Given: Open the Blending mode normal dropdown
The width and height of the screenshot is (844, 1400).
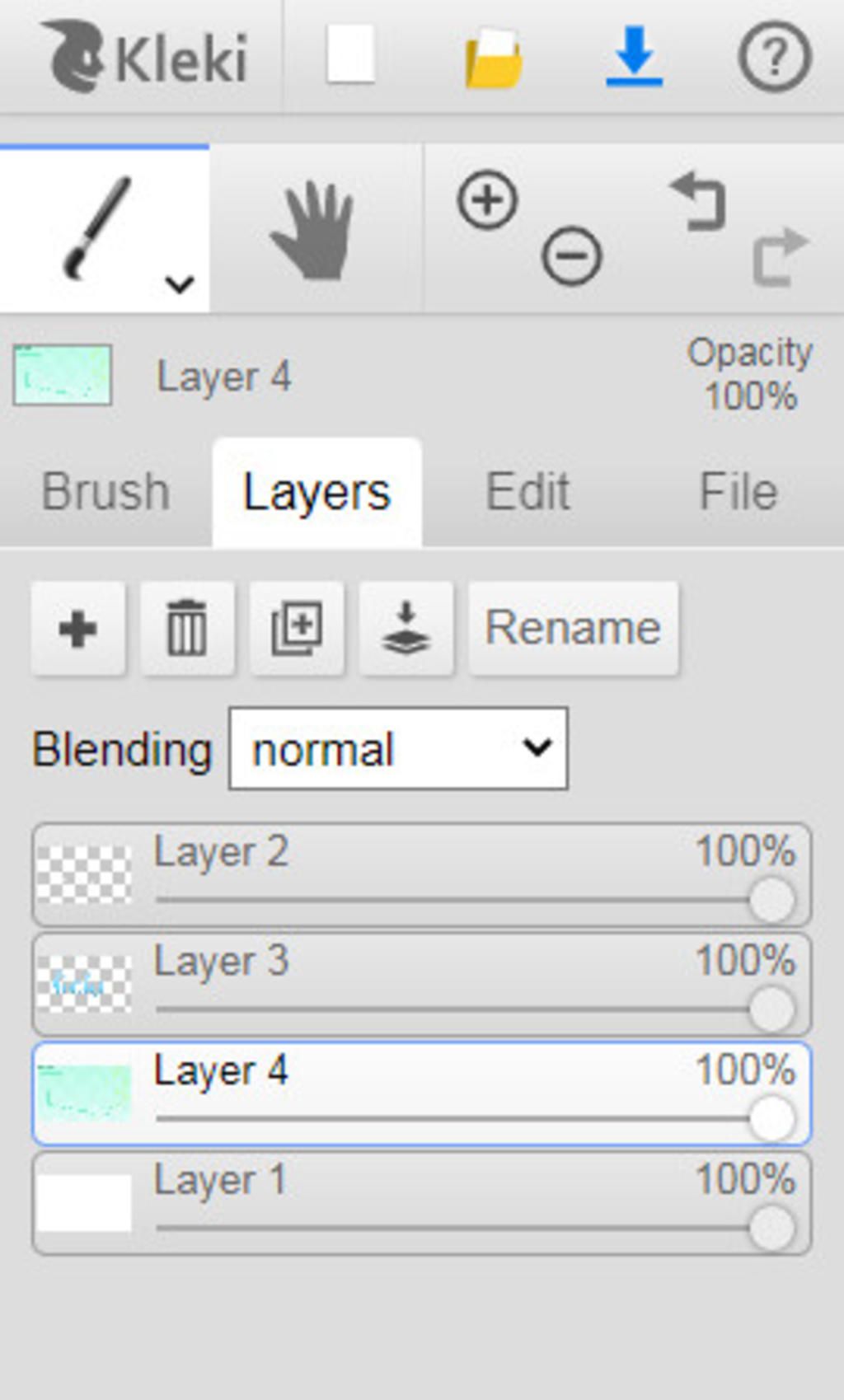Looking at the screenshot, I should (x=398, y=748).
